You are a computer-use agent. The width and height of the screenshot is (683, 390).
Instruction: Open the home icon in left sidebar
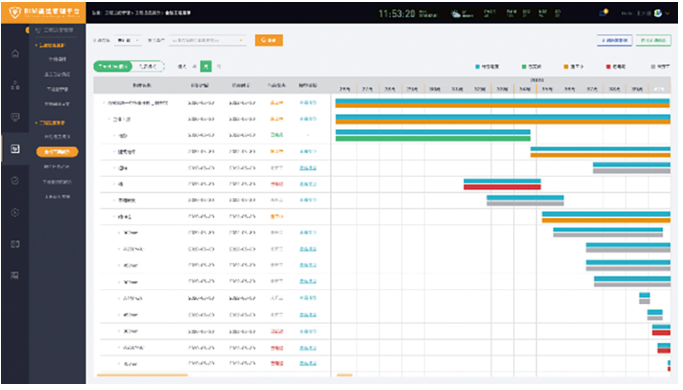pyautogui.click(x=15, y=54)
